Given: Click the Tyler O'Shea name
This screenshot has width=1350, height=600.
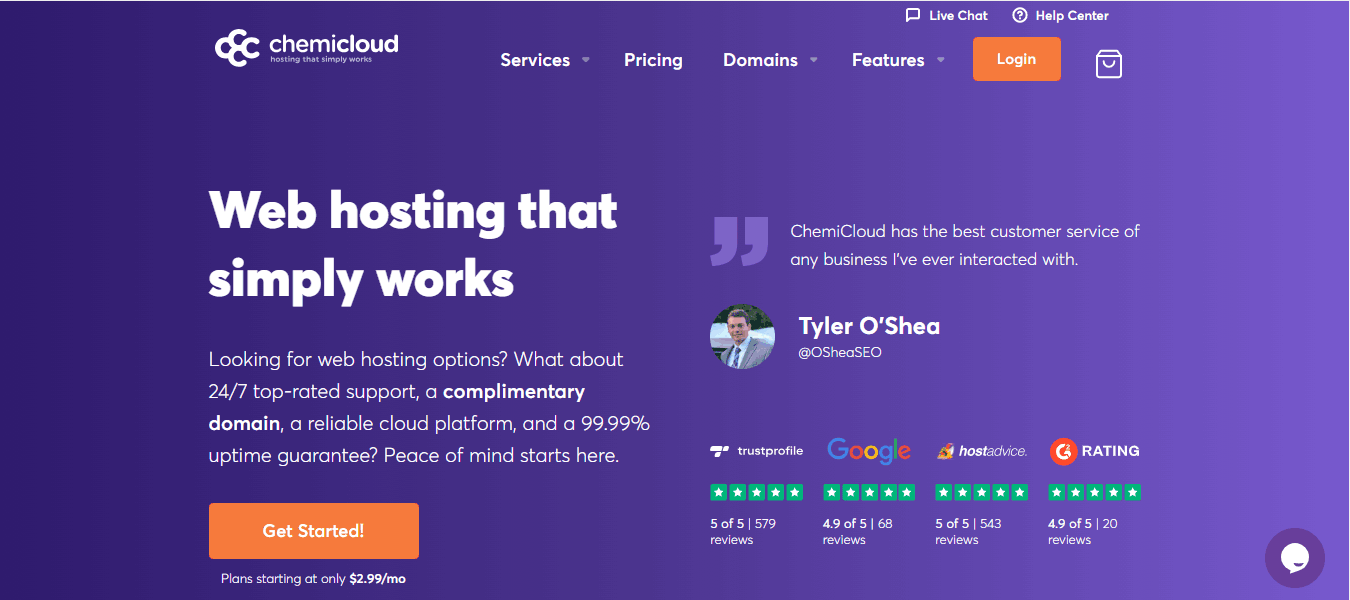Looking at the screenshot, I should pos(869,326).
